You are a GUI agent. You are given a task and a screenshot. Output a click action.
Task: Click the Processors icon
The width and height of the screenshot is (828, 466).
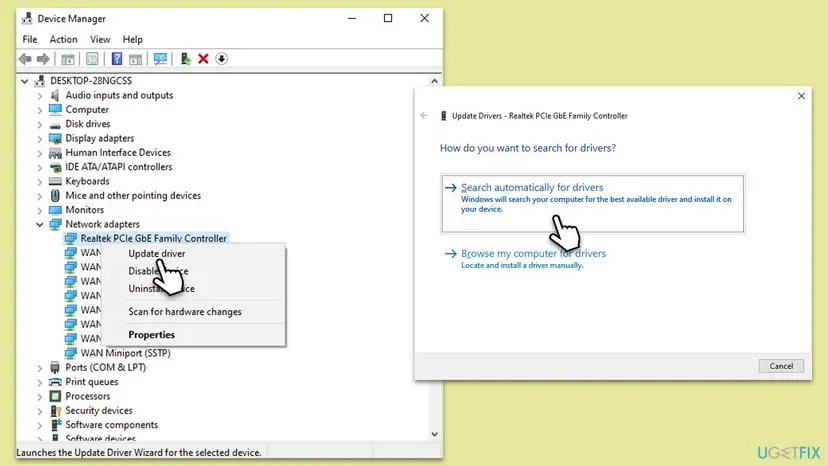[55, 396]
